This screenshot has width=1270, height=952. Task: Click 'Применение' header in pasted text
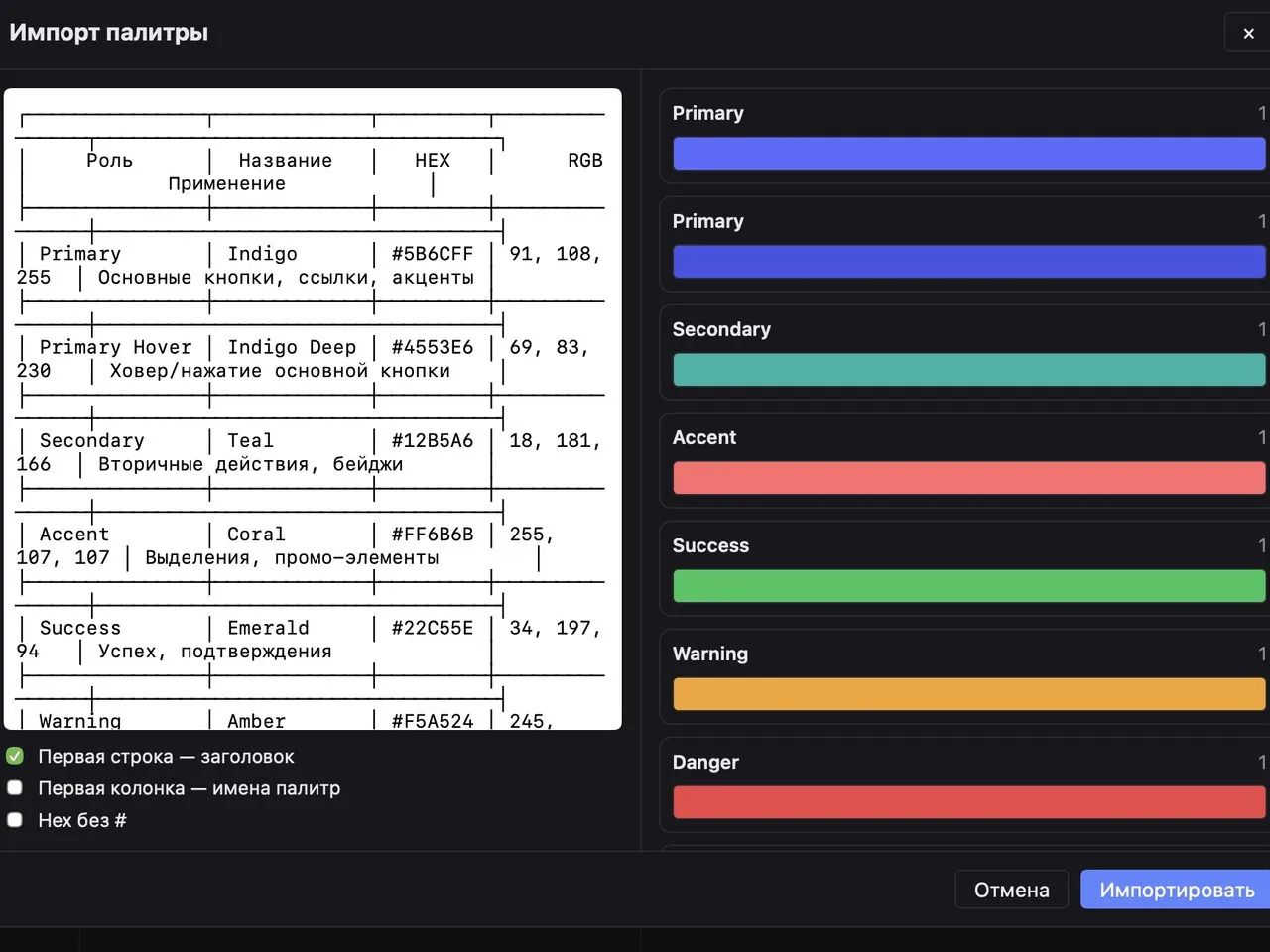click(x=226, y=183)
